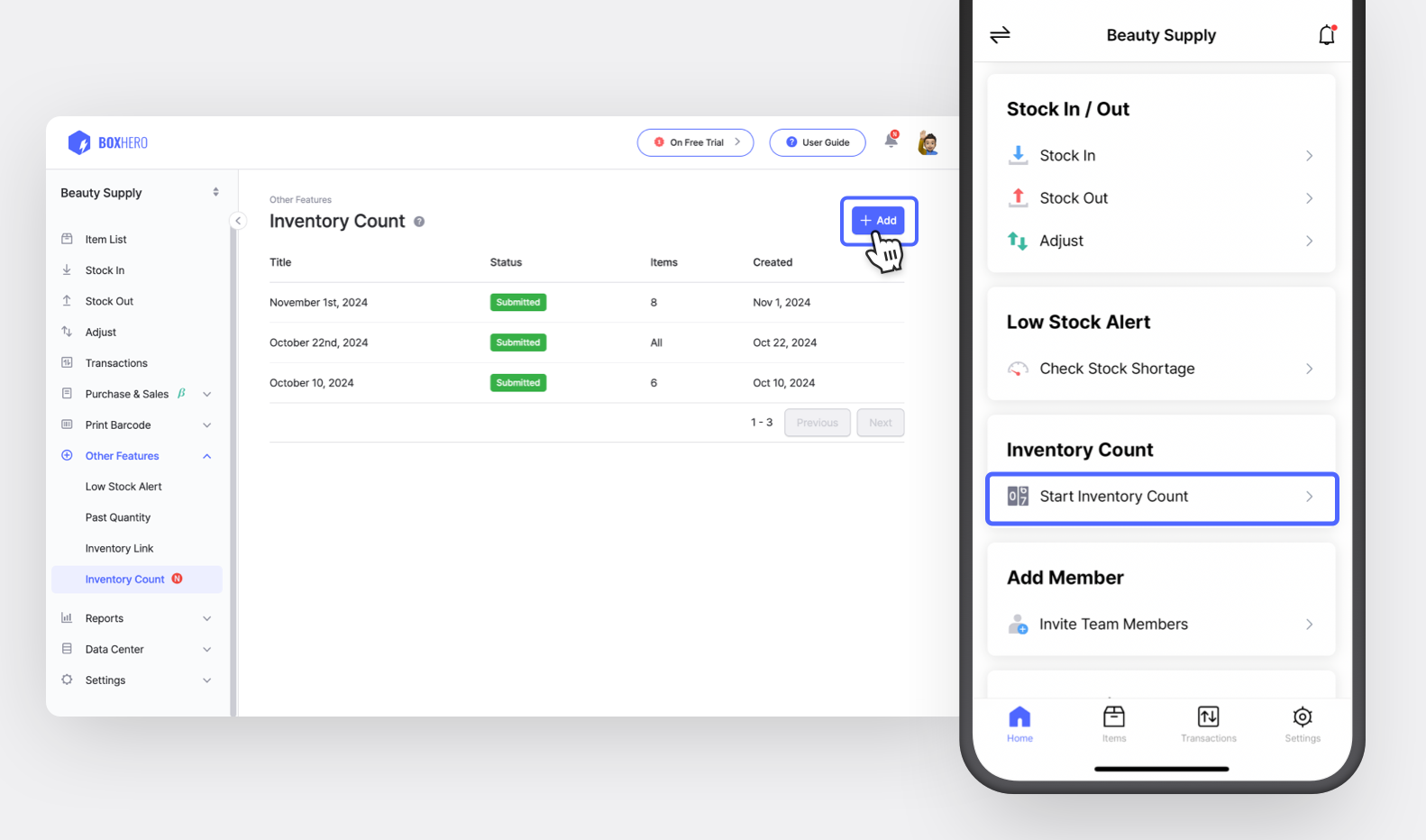Click the help icon beside Inventory Count title

[x=419, y=222]
